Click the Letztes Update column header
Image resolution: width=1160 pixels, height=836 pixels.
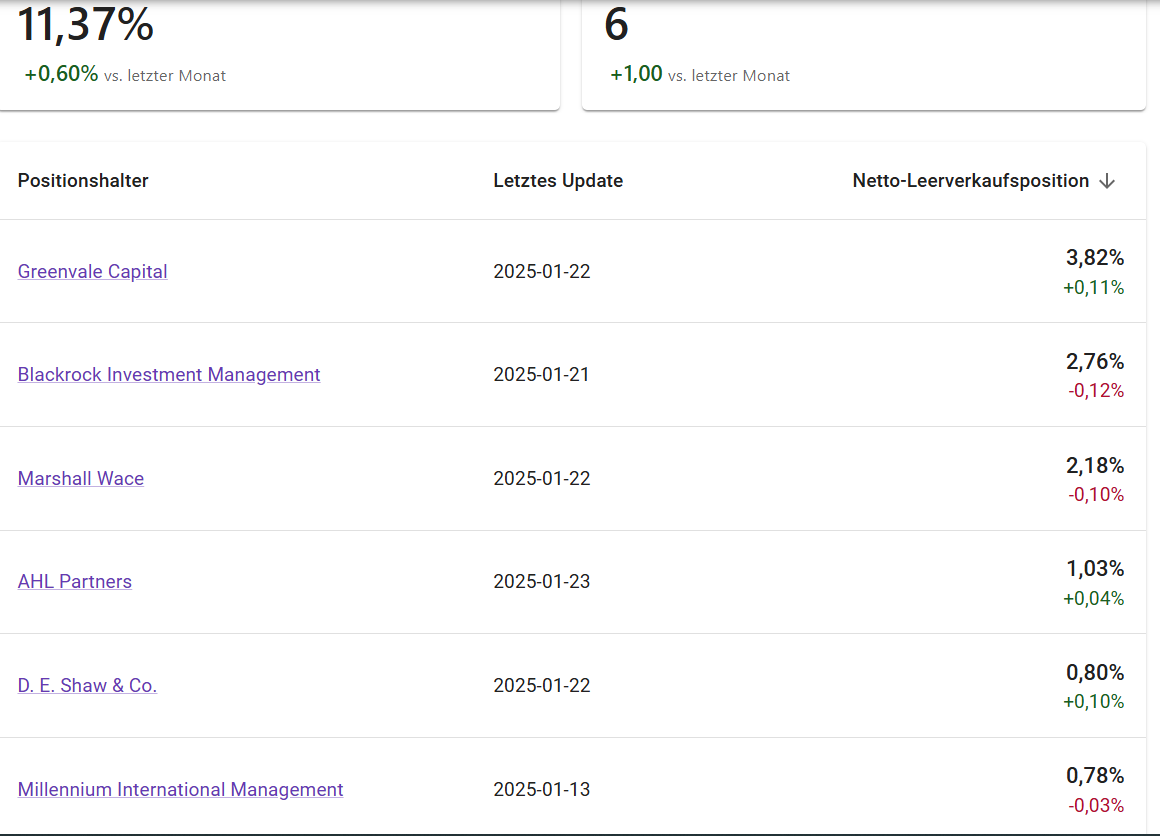(558, 181)
